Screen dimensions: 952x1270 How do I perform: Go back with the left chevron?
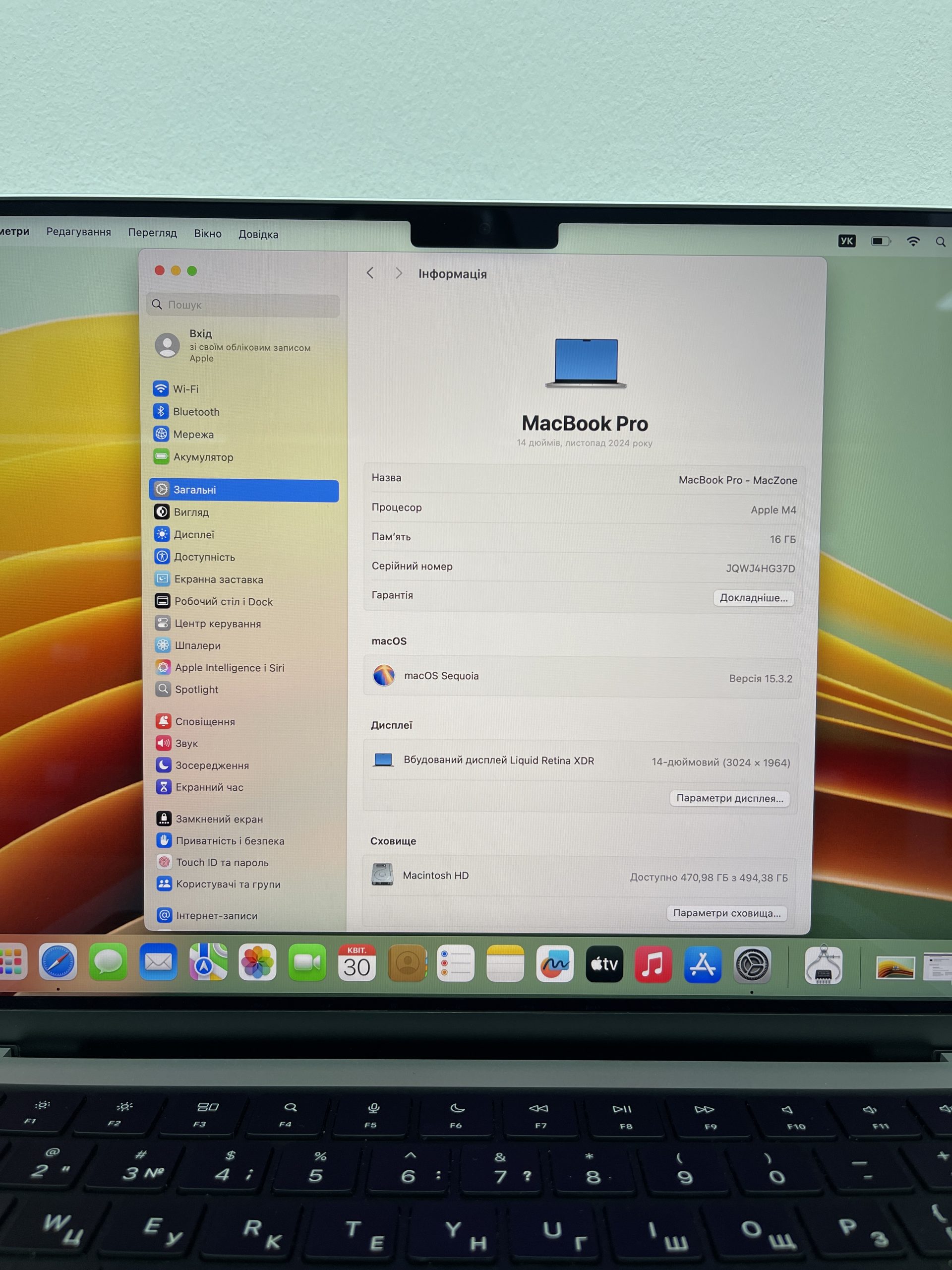370,273
